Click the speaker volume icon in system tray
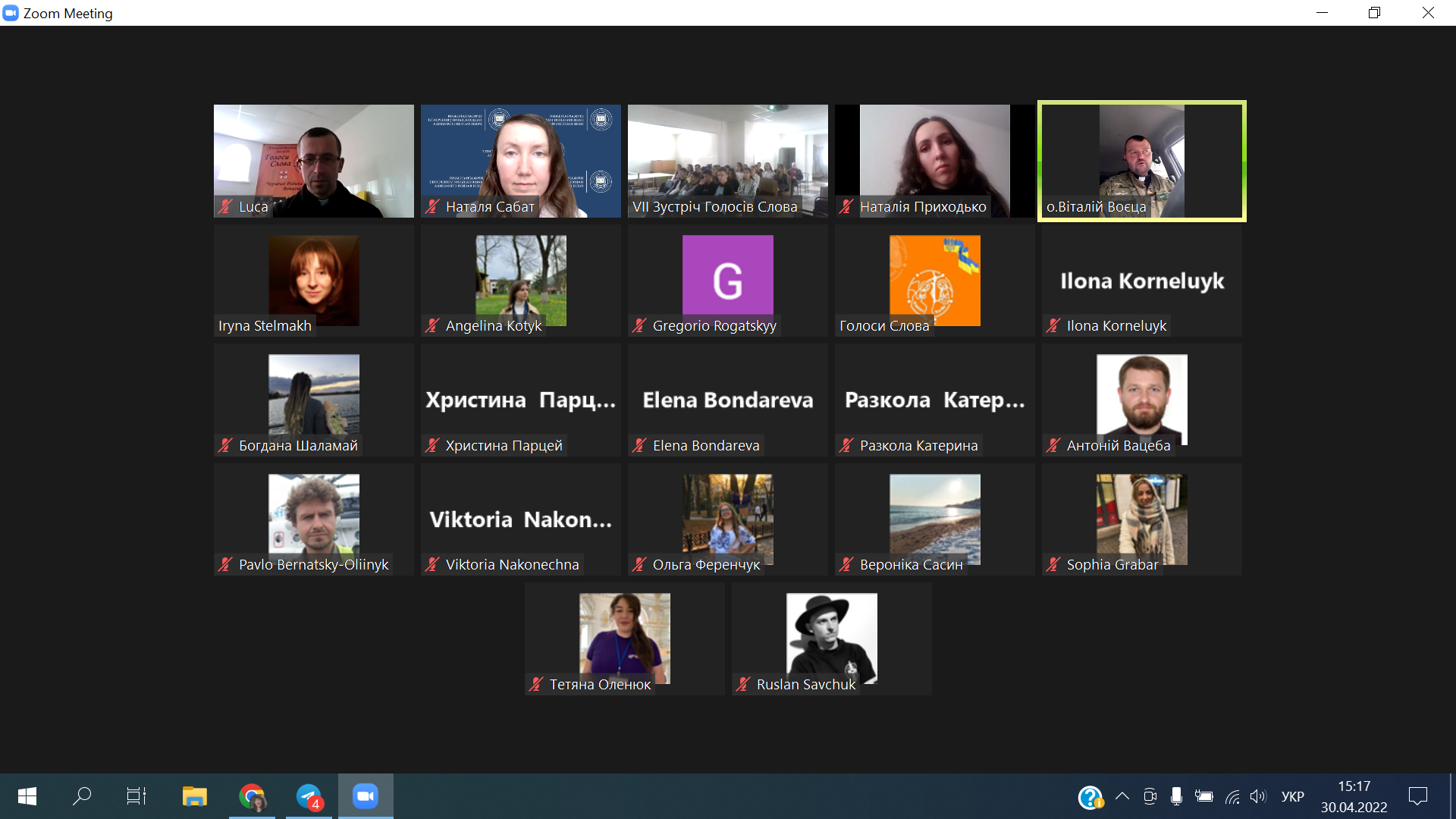This screenshot has height=819, width=1456. click(1258, 796)
